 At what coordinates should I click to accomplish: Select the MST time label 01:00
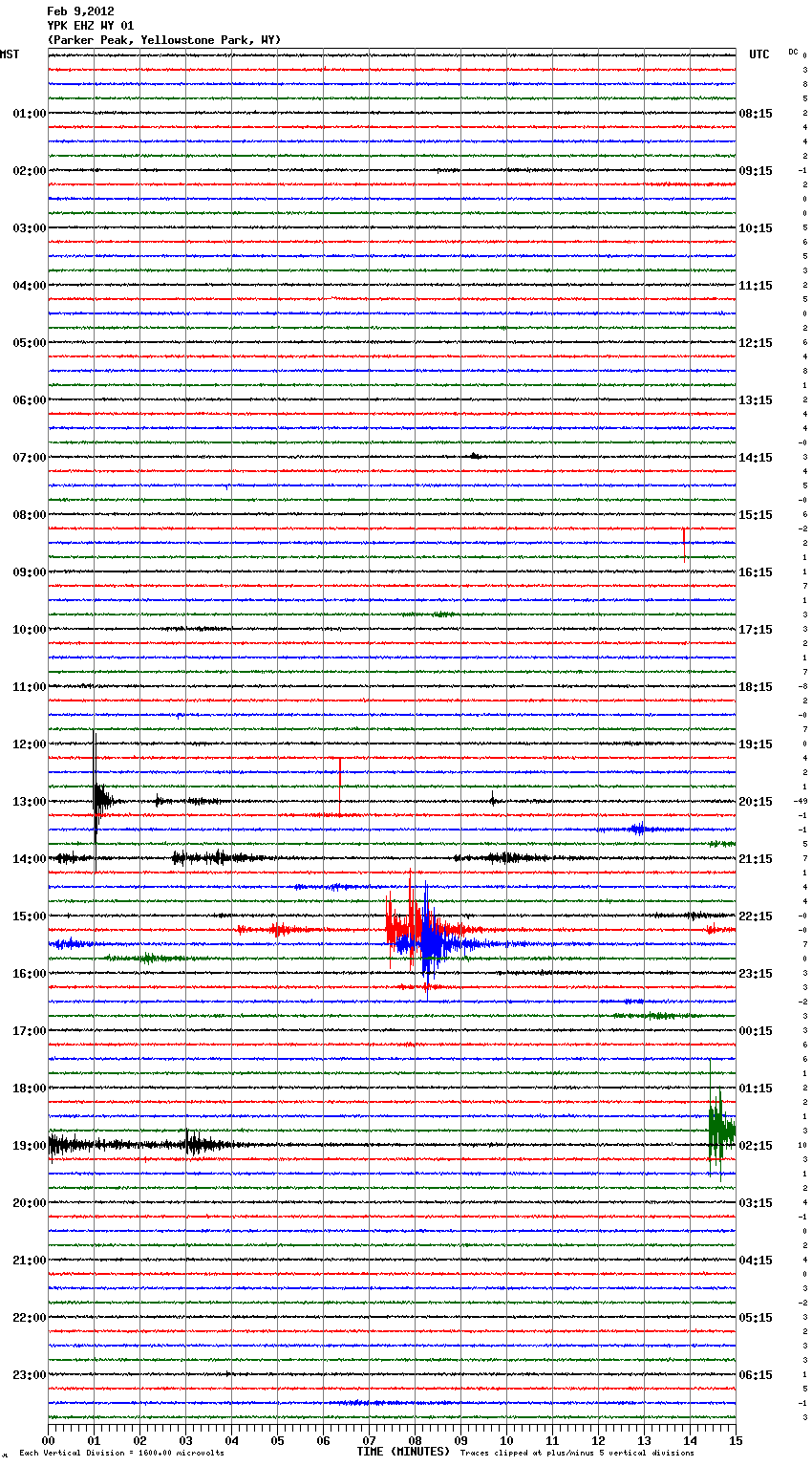[30, 114]
